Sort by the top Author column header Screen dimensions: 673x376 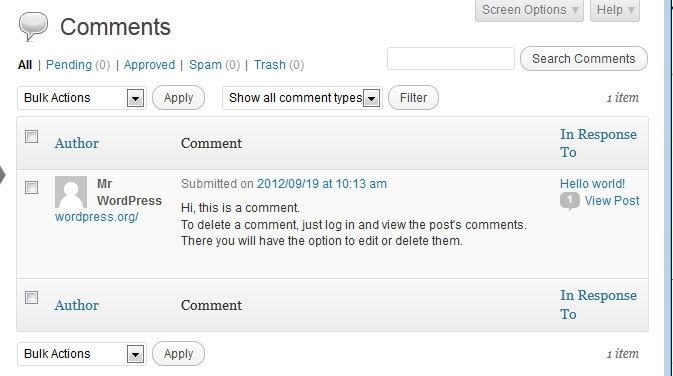coord(76,143)
